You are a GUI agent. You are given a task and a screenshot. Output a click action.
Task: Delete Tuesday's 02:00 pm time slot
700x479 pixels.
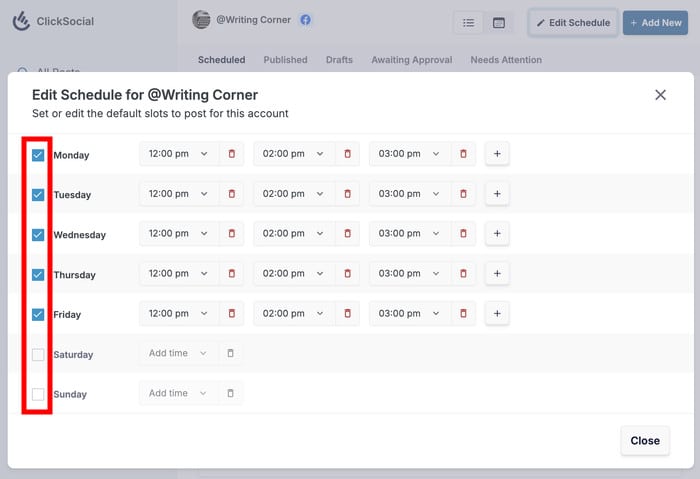pos(347,194)
